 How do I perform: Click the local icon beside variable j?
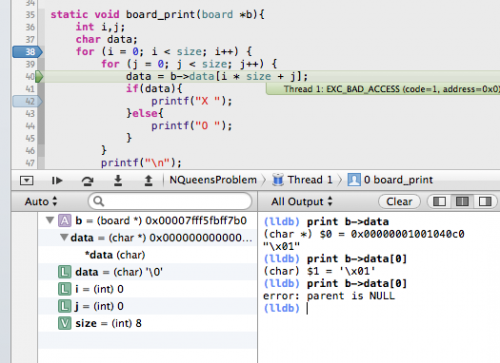65,306
